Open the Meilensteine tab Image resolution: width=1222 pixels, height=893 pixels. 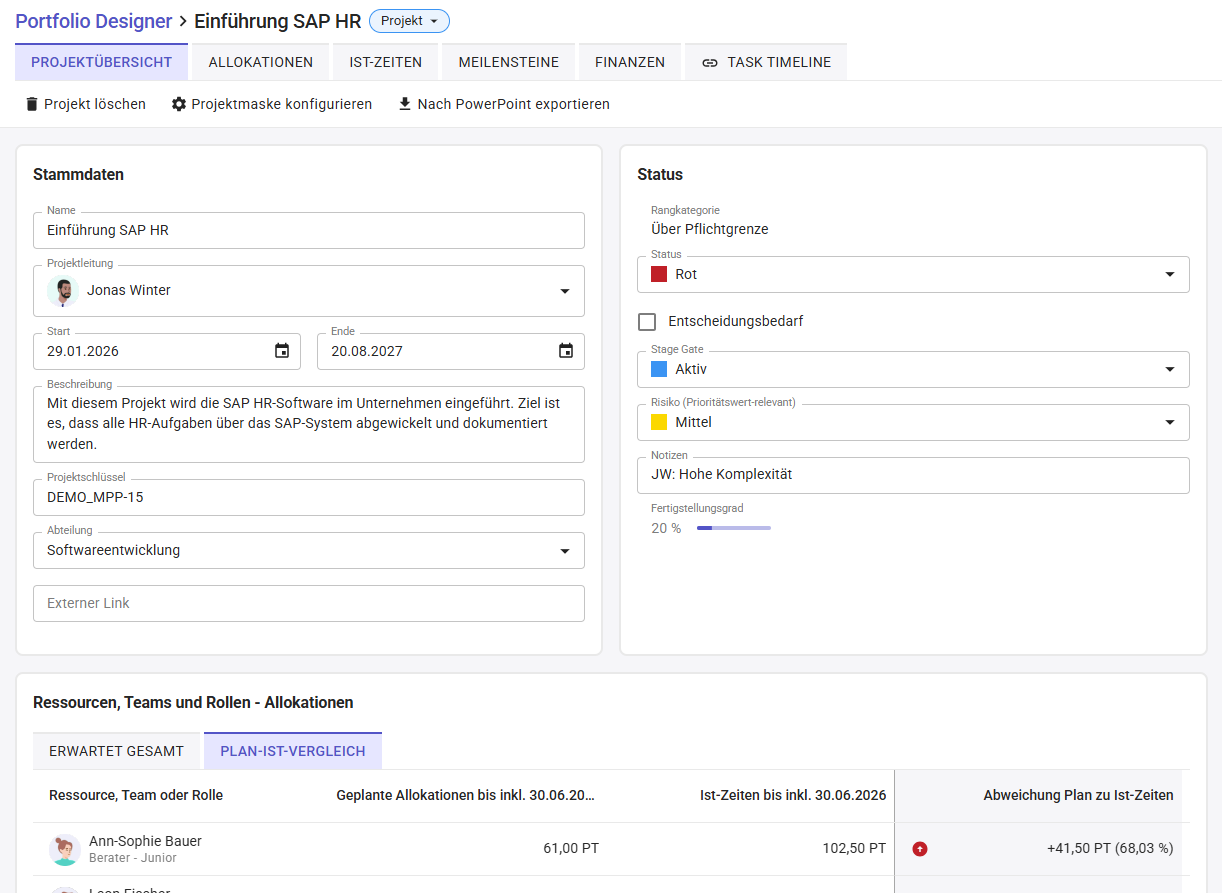click(509, 62)
